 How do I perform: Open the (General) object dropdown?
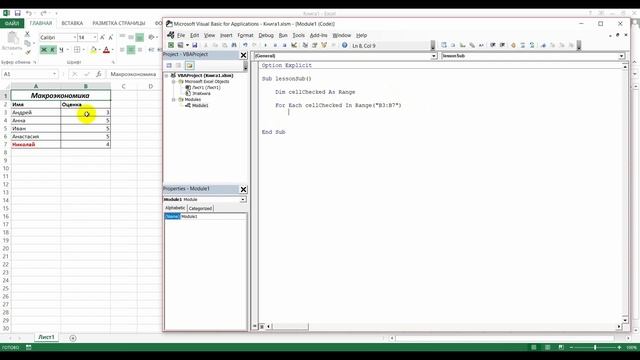click(434, 56)
